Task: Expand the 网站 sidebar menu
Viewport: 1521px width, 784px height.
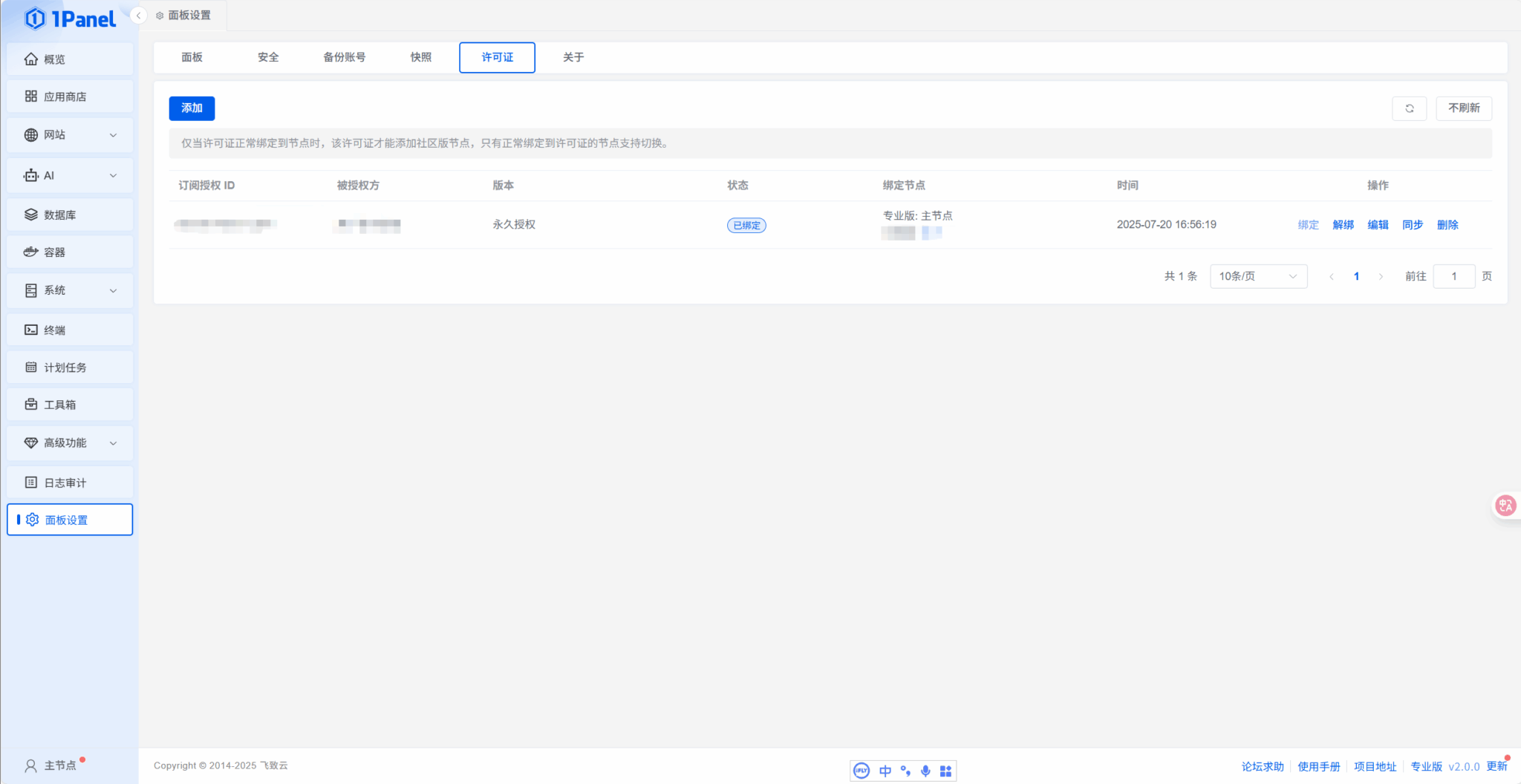Action: tap(113, 135)
